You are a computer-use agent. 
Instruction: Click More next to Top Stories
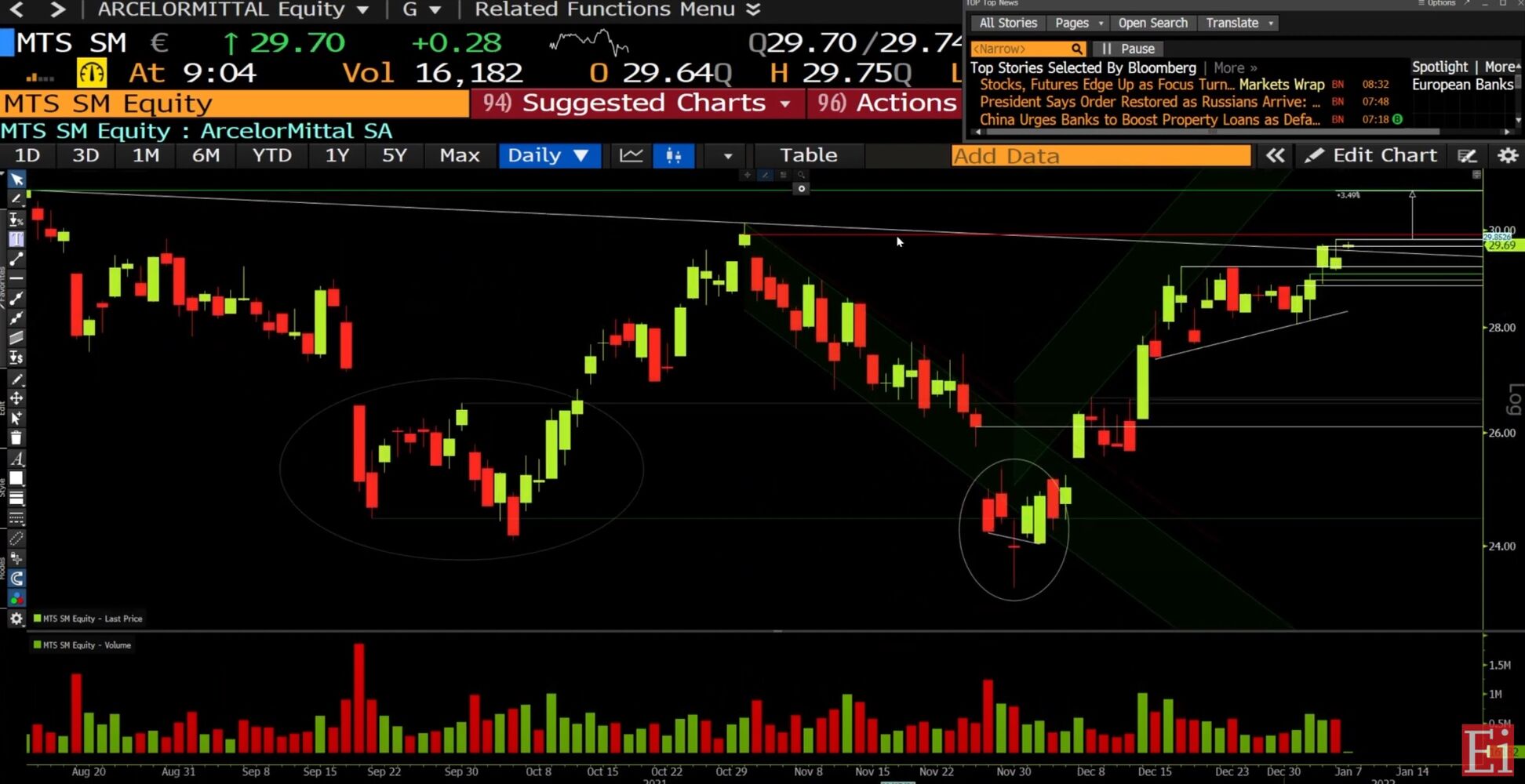[1235, 68]
